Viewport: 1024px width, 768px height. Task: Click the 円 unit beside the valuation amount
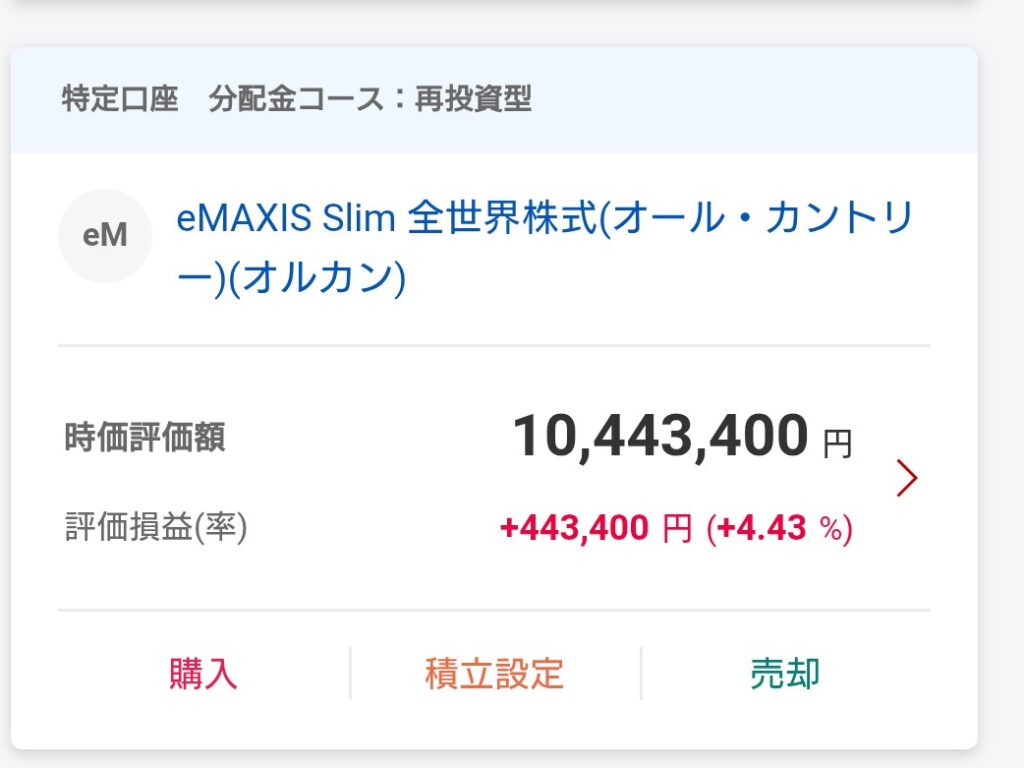click(x=837, y=443)
